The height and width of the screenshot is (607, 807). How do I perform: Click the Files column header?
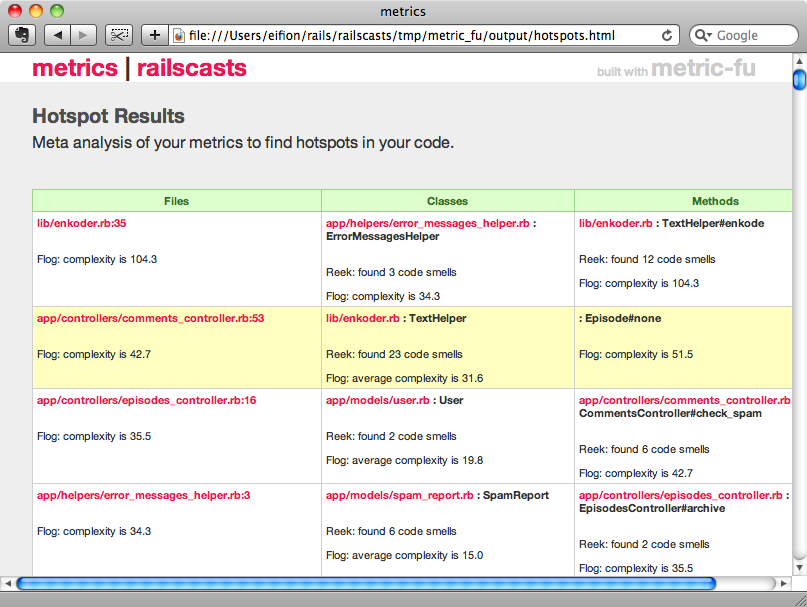[x=177, y=201]
